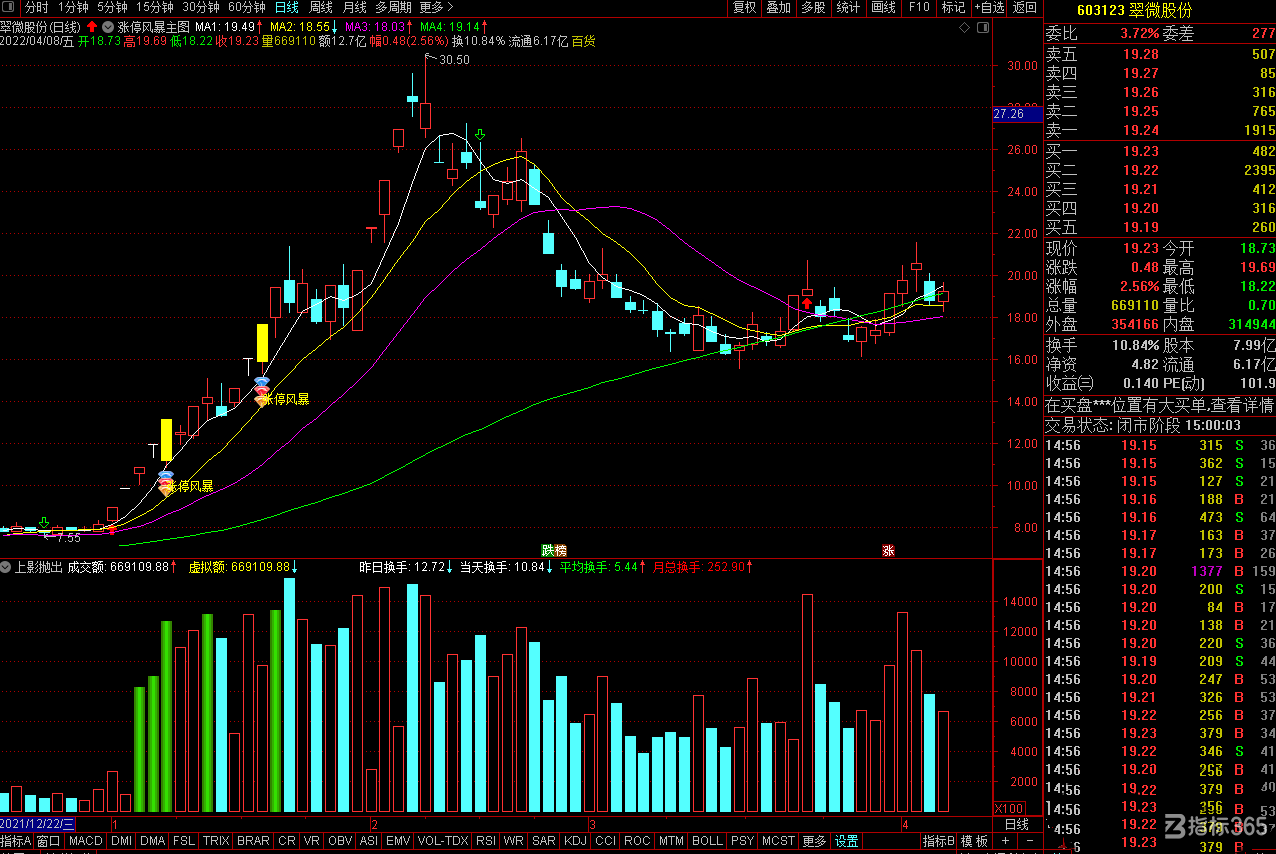This screenshot has height=854, width=1276.
Task: Click the red up-arrow beside 翠微股份(日线)
Action: pos(91,26)
